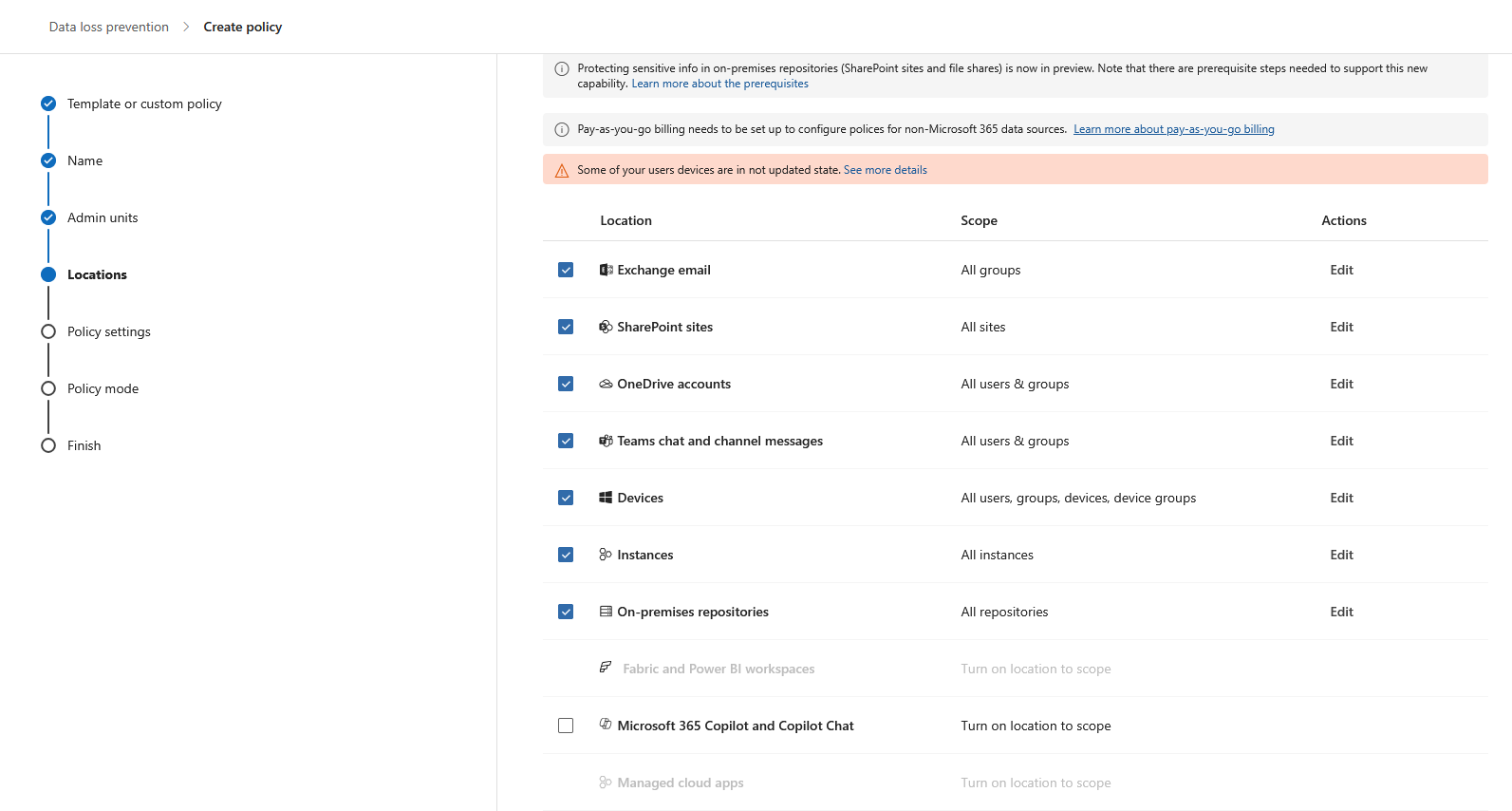Click the SharePoint sites icon
Viewport: 1512px width, 811px height.
coord(606,327)
